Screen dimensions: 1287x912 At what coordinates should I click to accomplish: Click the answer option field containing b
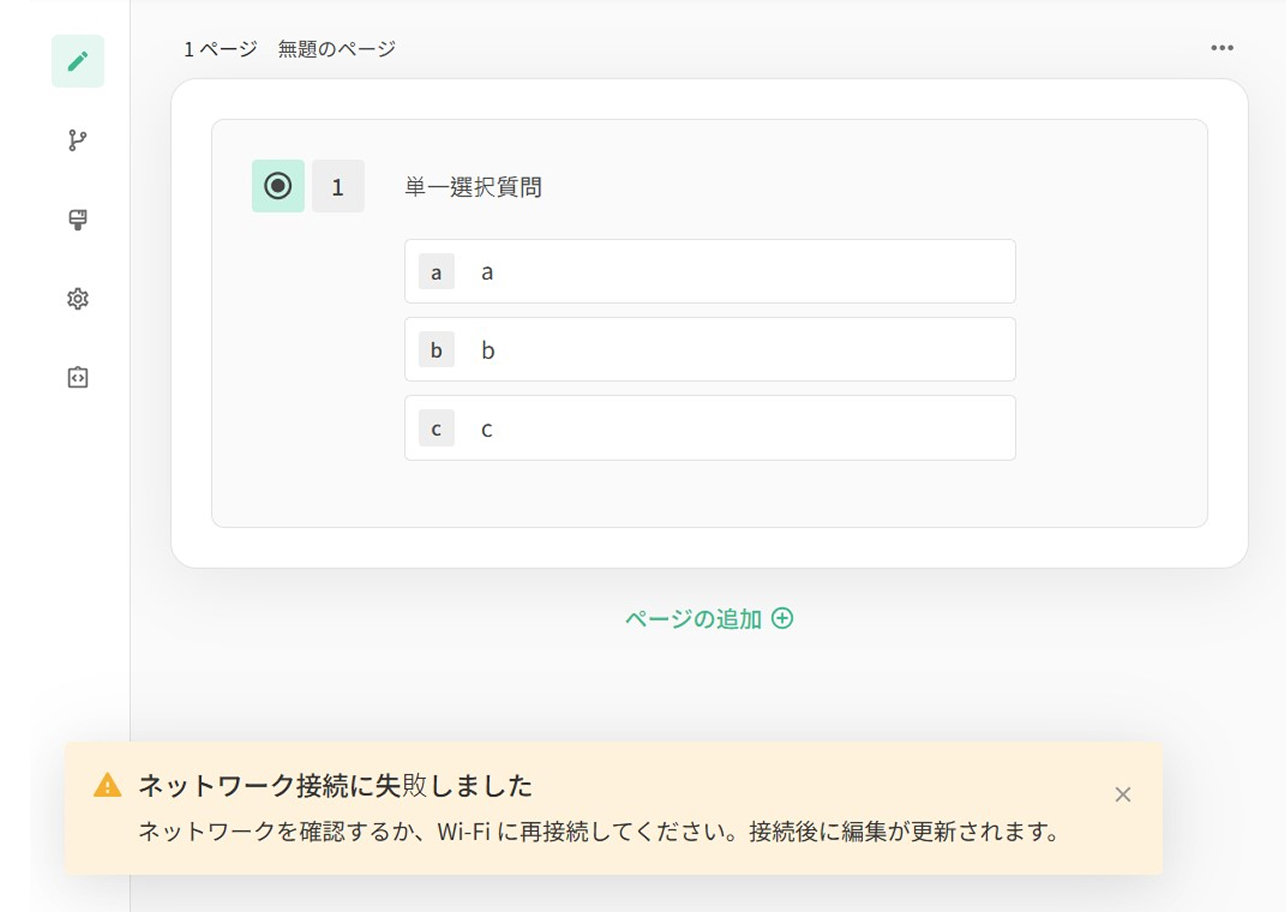710,349
